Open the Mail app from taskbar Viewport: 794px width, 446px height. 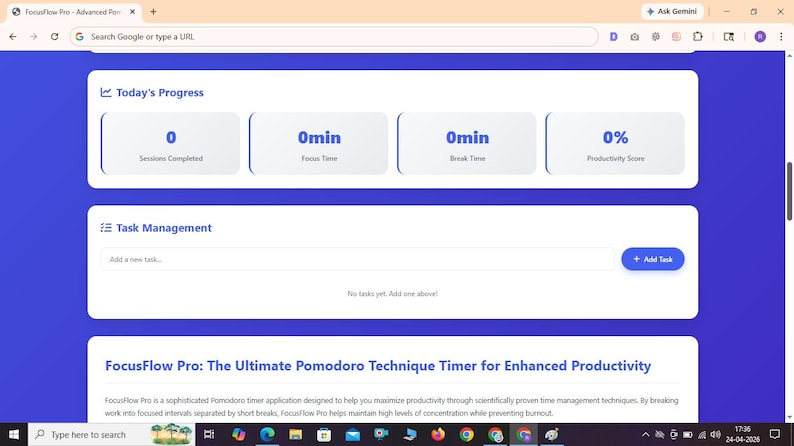[352, 434]
